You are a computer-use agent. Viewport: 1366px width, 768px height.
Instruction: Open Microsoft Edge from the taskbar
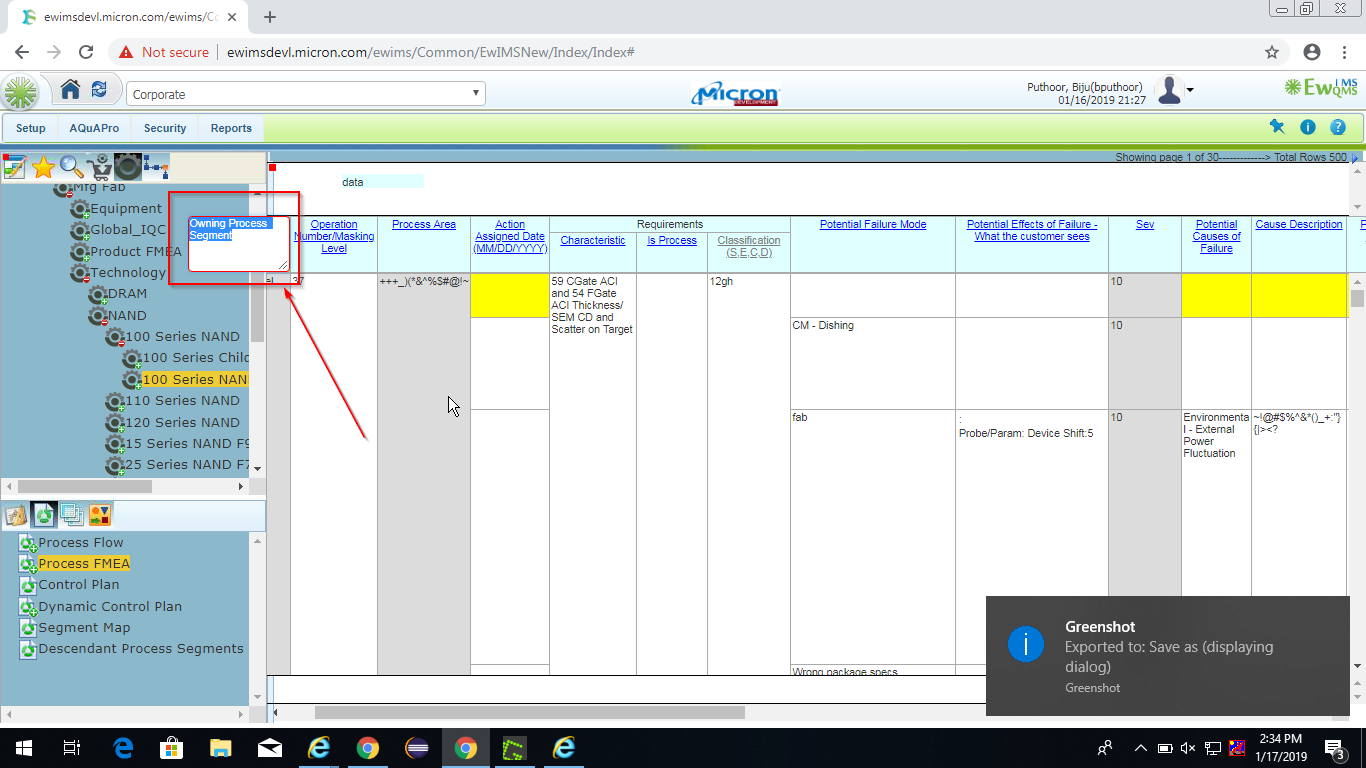pos(123,747)
